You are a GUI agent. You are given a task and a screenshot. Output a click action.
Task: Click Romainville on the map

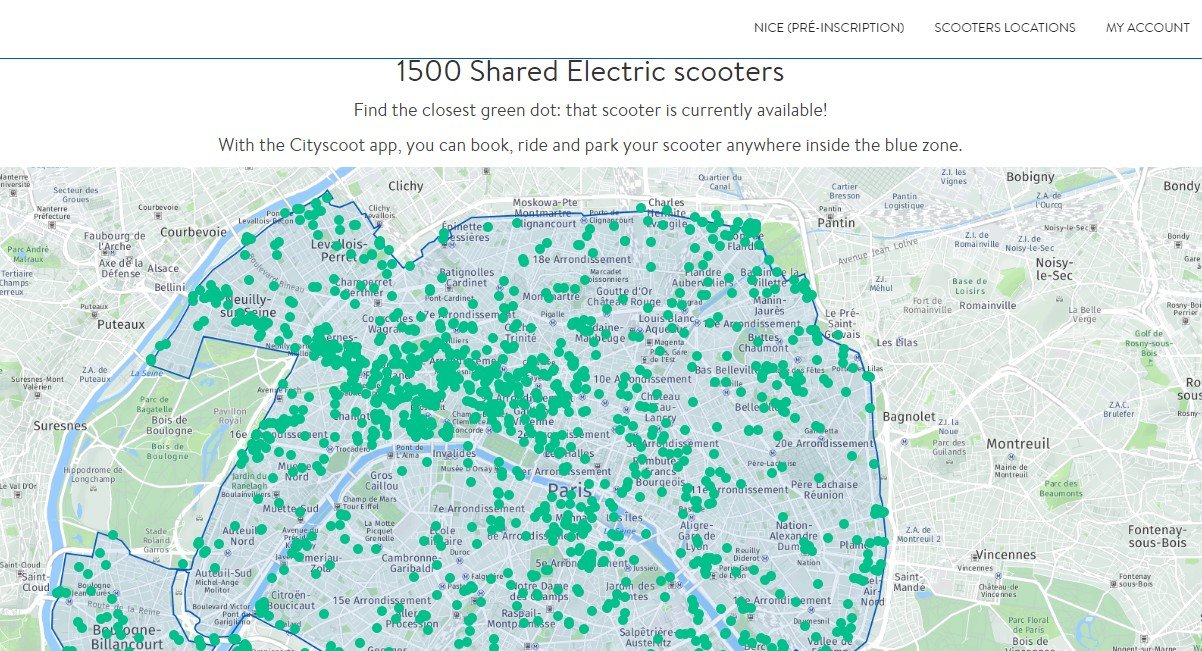tap(986, 305)
